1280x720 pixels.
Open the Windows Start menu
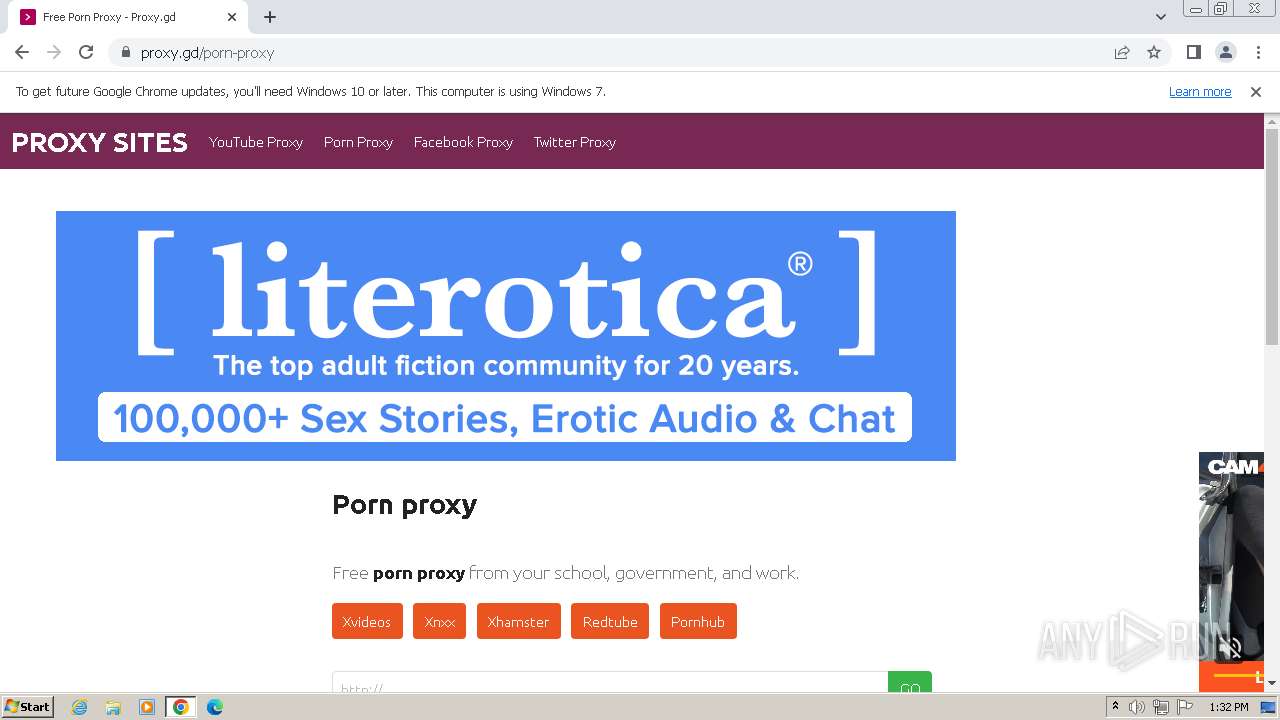tap(27, 707)
